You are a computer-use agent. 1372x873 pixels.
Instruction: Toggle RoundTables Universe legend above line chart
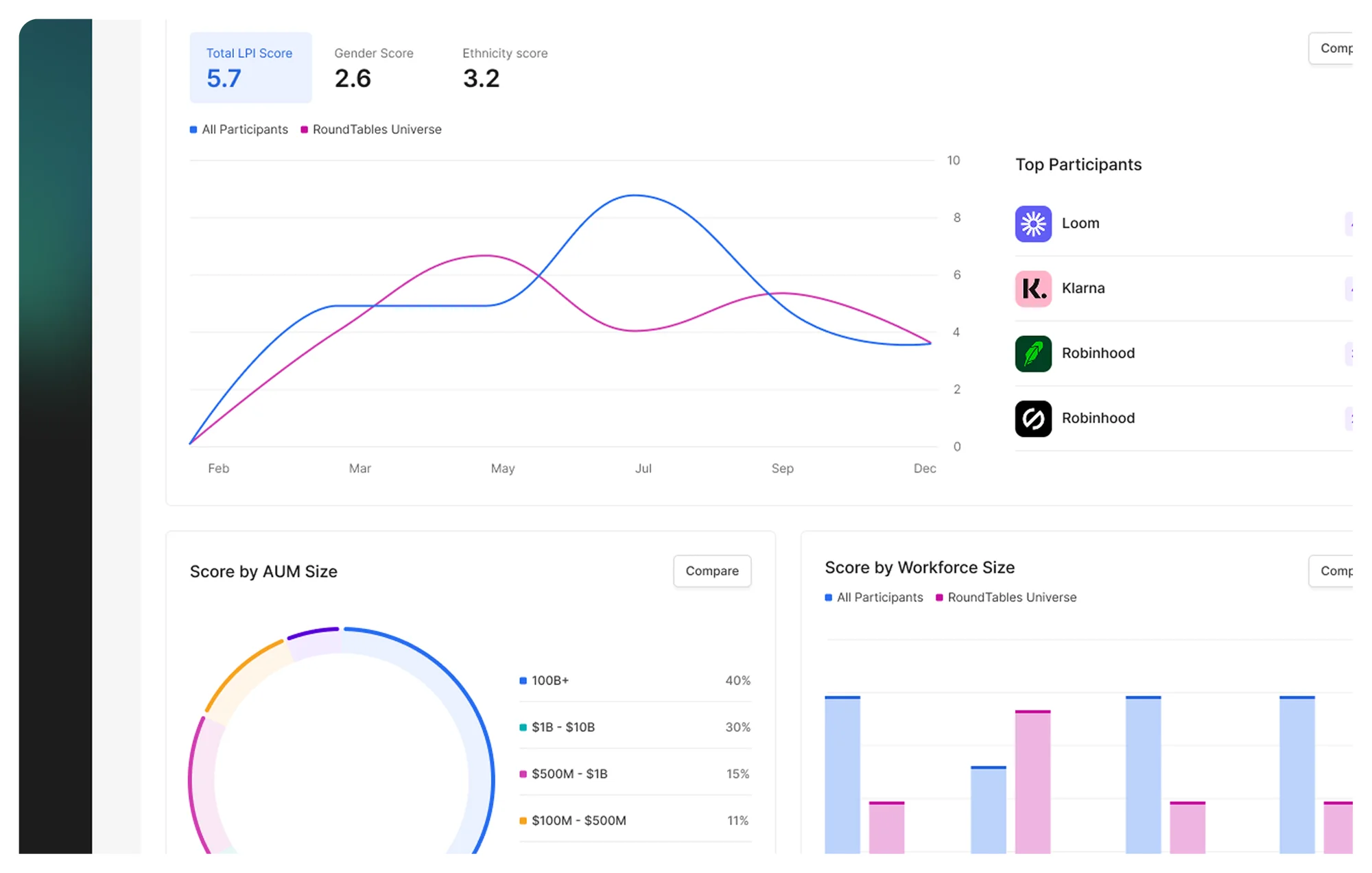pyautogui.click(x=371, y=130)
